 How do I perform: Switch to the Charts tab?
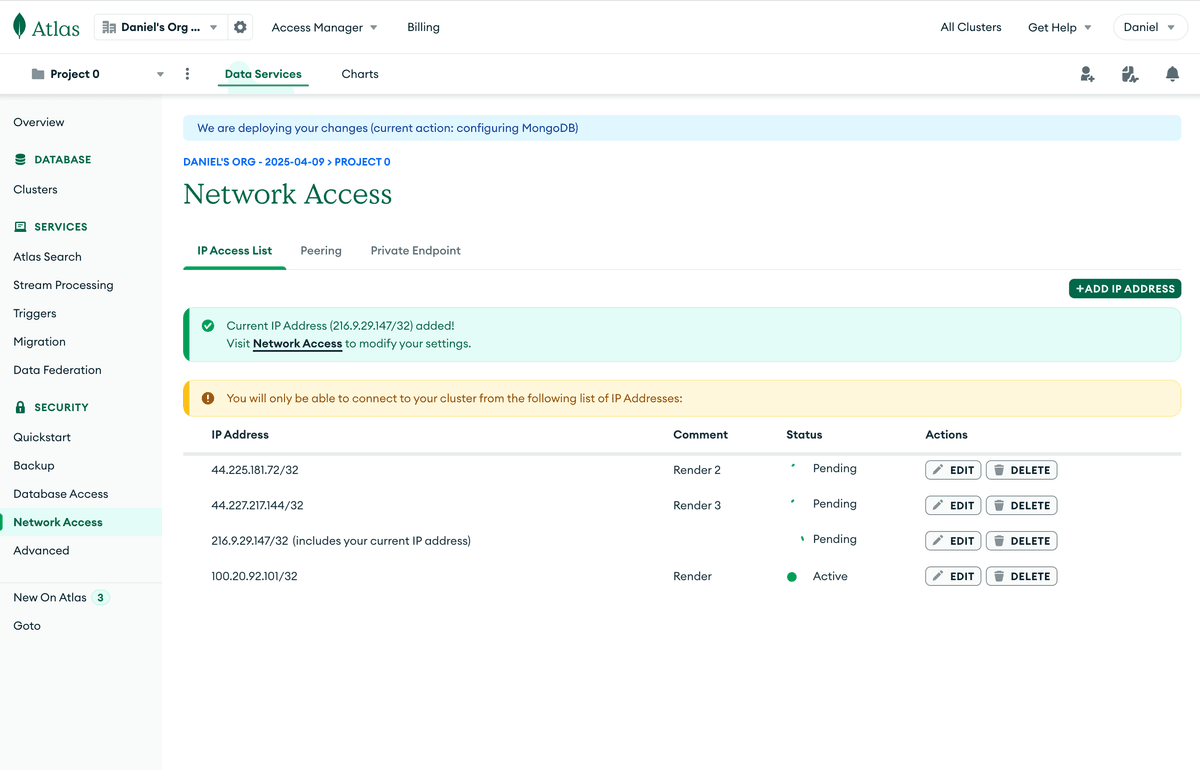coord(359,74)
